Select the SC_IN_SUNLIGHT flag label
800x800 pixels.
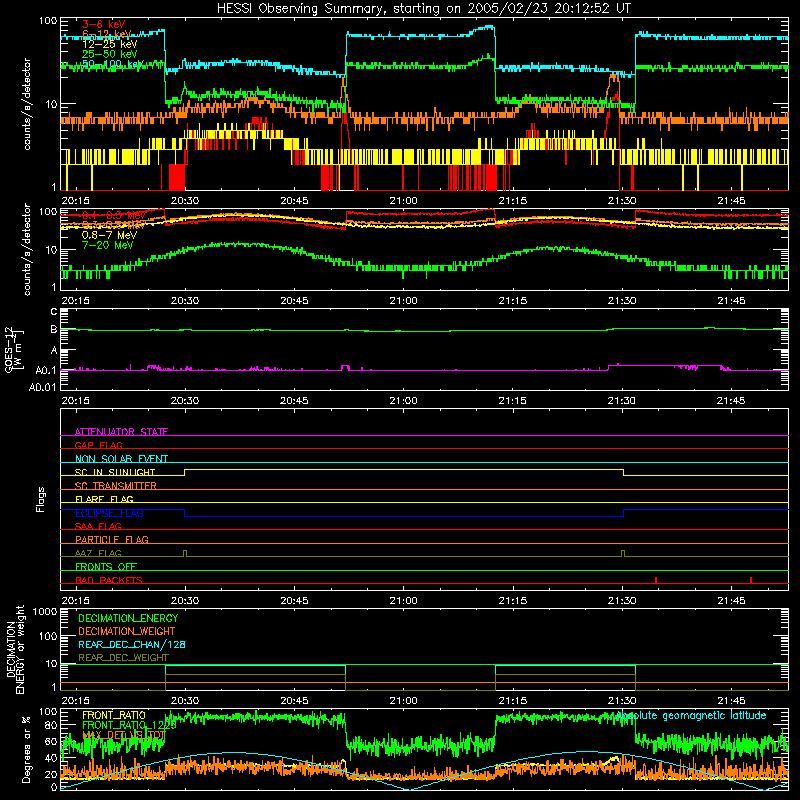[x=115, y=472]
